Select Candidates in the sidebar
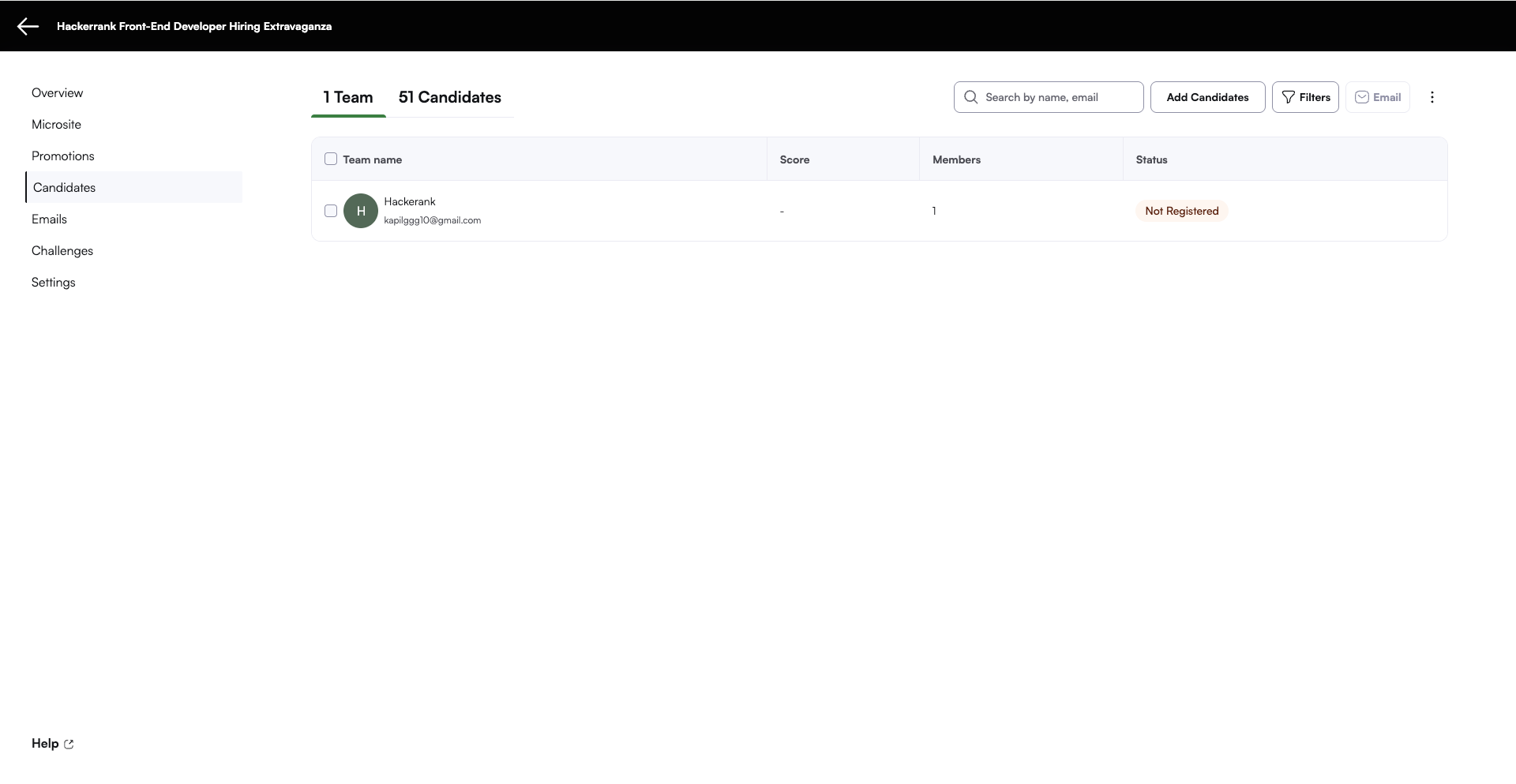The width and height of the screenshot is (1516, 784). (x=134, y=187)
